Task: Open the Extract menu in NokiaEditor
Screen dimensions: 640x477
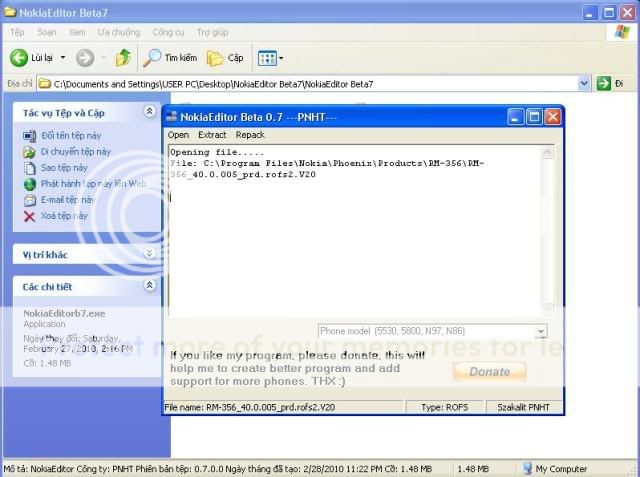Action: 212,134
